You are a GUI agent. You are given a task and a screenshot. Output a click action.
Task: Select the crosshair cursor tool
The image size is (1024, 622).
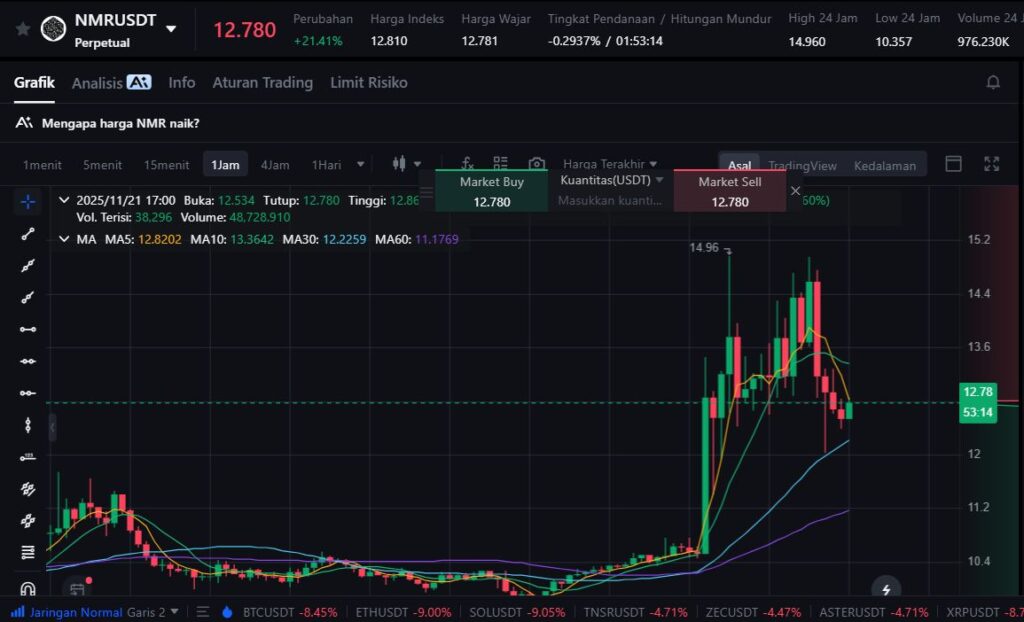tap(28, 202)
